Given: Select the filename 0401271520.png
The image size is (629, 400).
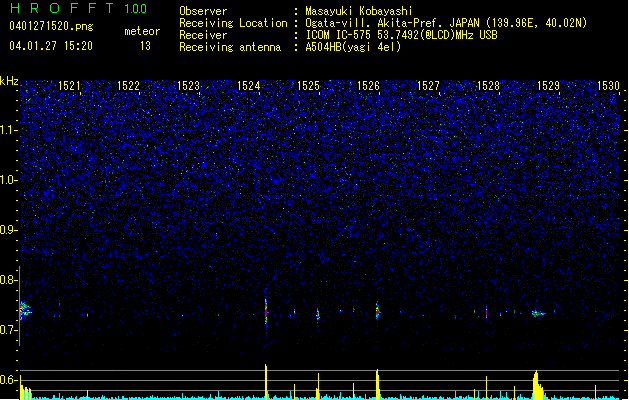Looking at the screenshot, I should click(x=51, y=26).
